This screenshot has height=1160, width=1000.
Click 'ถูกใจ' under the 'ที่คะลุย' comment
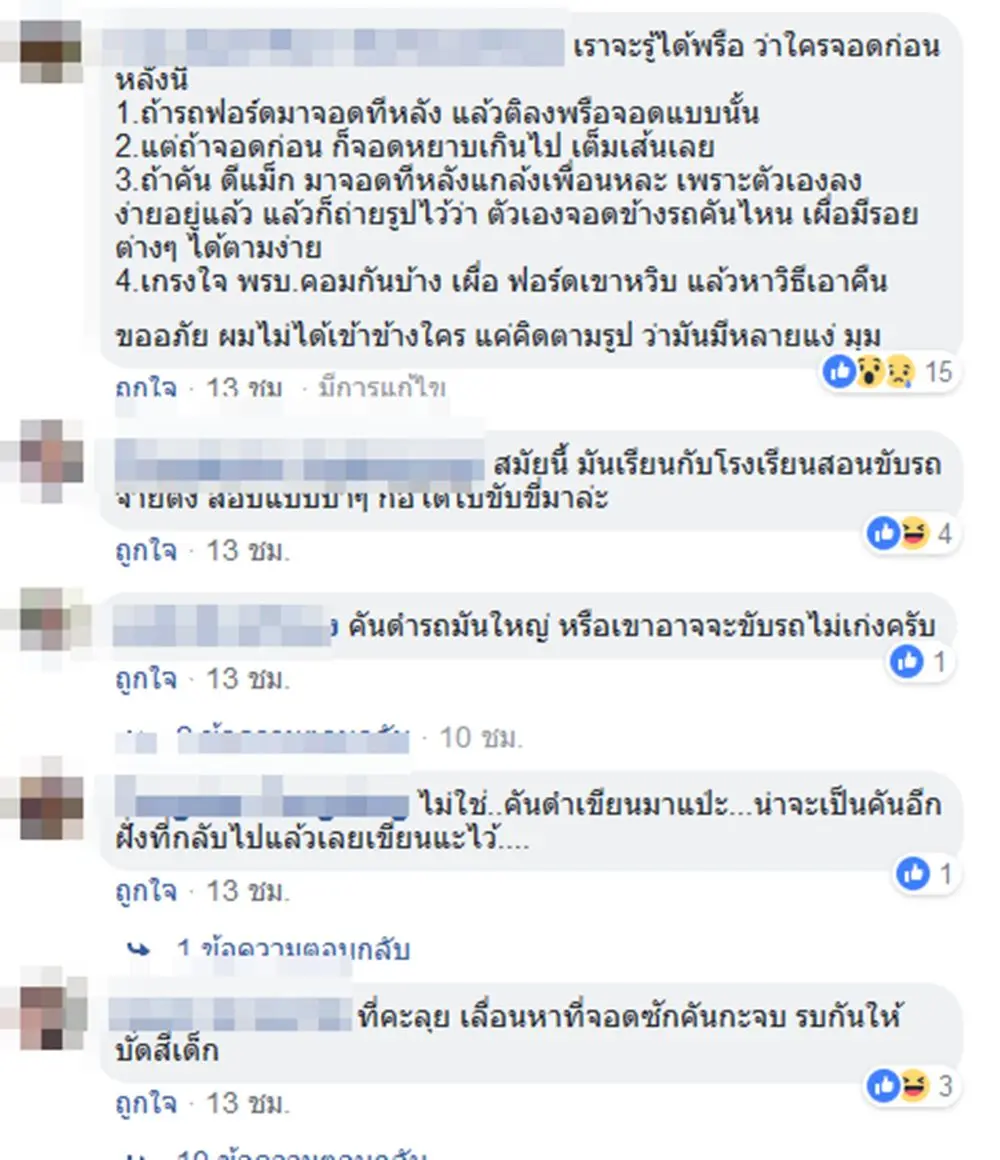coord(146,1103)
